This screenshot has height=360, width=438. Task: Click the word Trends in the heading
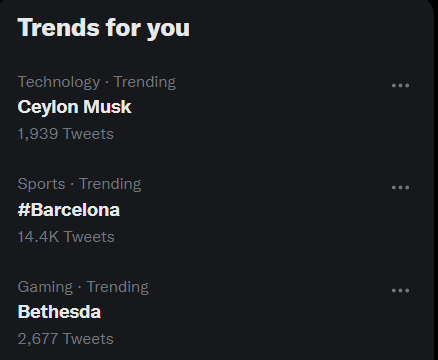(x=59, y=28)
